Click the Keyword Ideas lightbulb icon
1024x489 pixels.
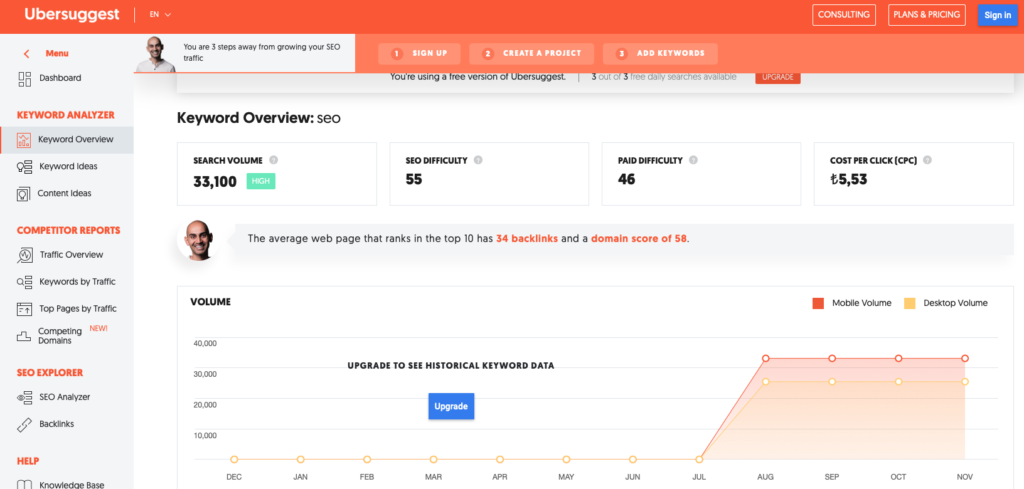point(24,167)
